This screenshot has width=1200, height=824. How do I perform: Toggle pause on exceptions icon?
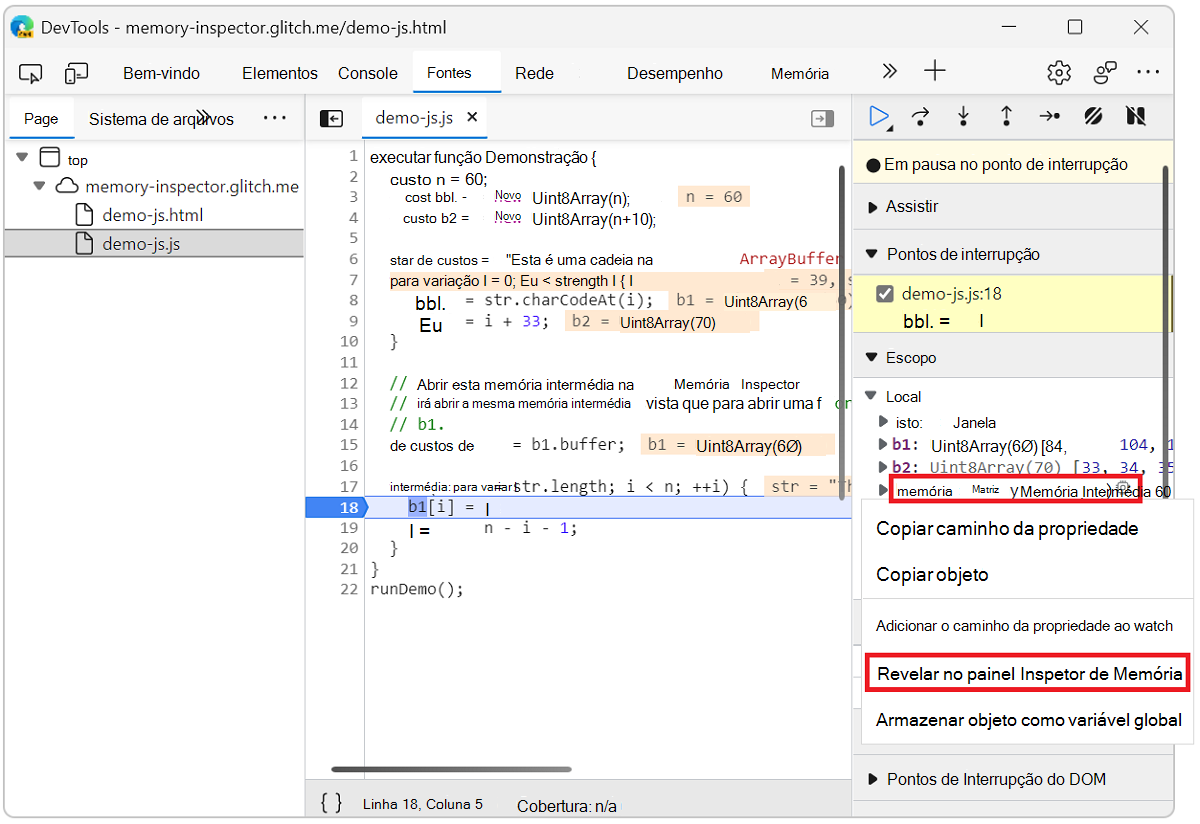pyautogui.click(x=1136, y=117)
